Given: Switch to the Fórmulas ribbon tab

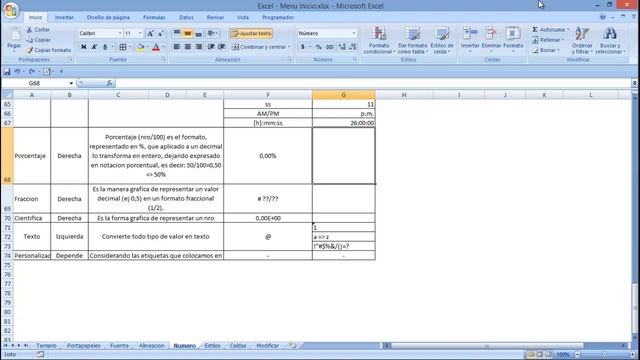Looking at the screenshot, I should 154,17.
